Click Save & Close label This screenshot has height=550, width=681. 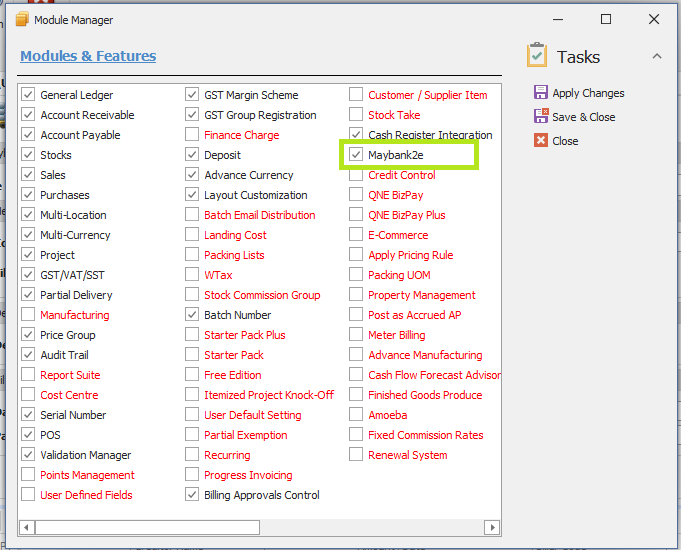coord(583,117)
